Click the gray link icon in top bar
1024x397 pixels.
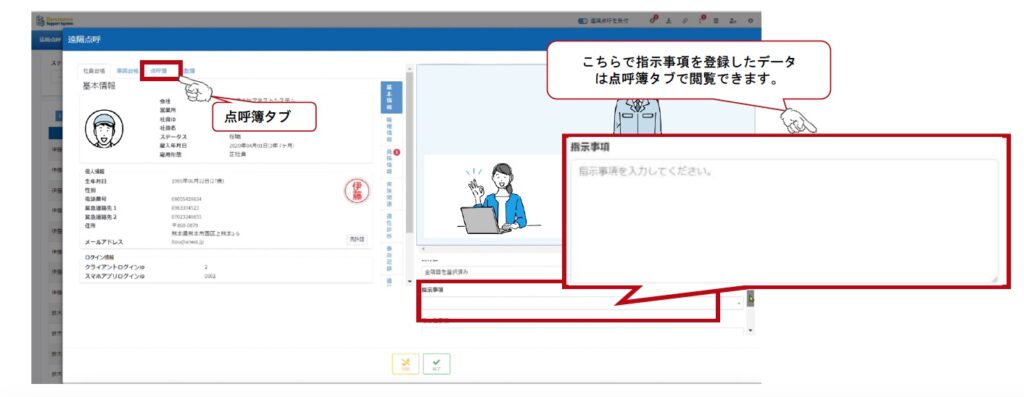(685, 21)
